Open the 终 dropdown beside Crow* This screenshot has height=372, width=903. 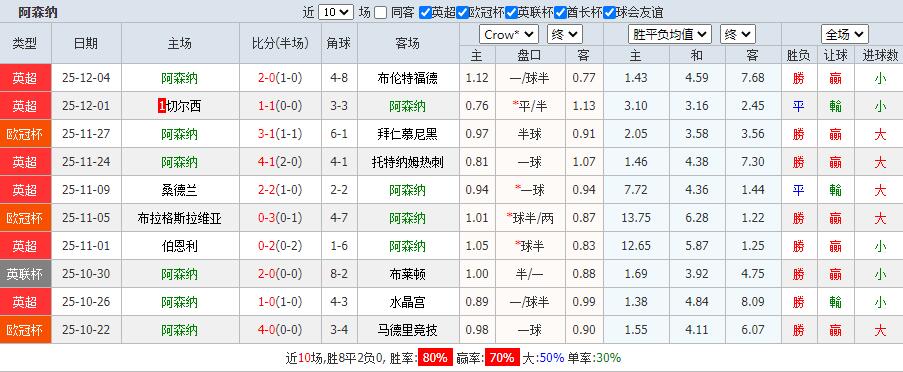click(x=564, y=35)
